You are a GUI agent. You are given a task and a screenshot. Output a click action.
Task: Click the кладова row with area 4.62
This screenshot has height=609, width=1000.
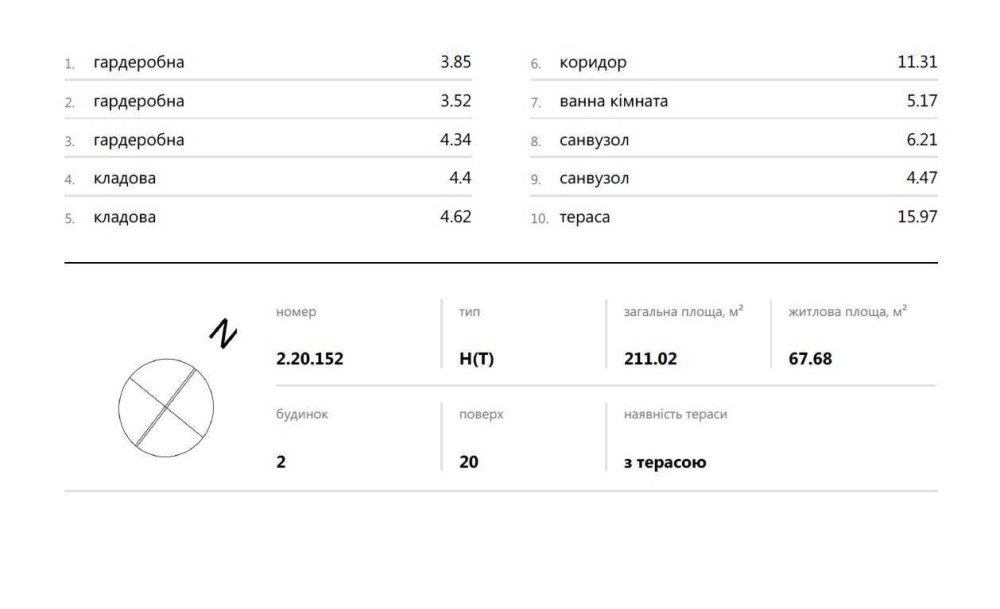point(124,217)
